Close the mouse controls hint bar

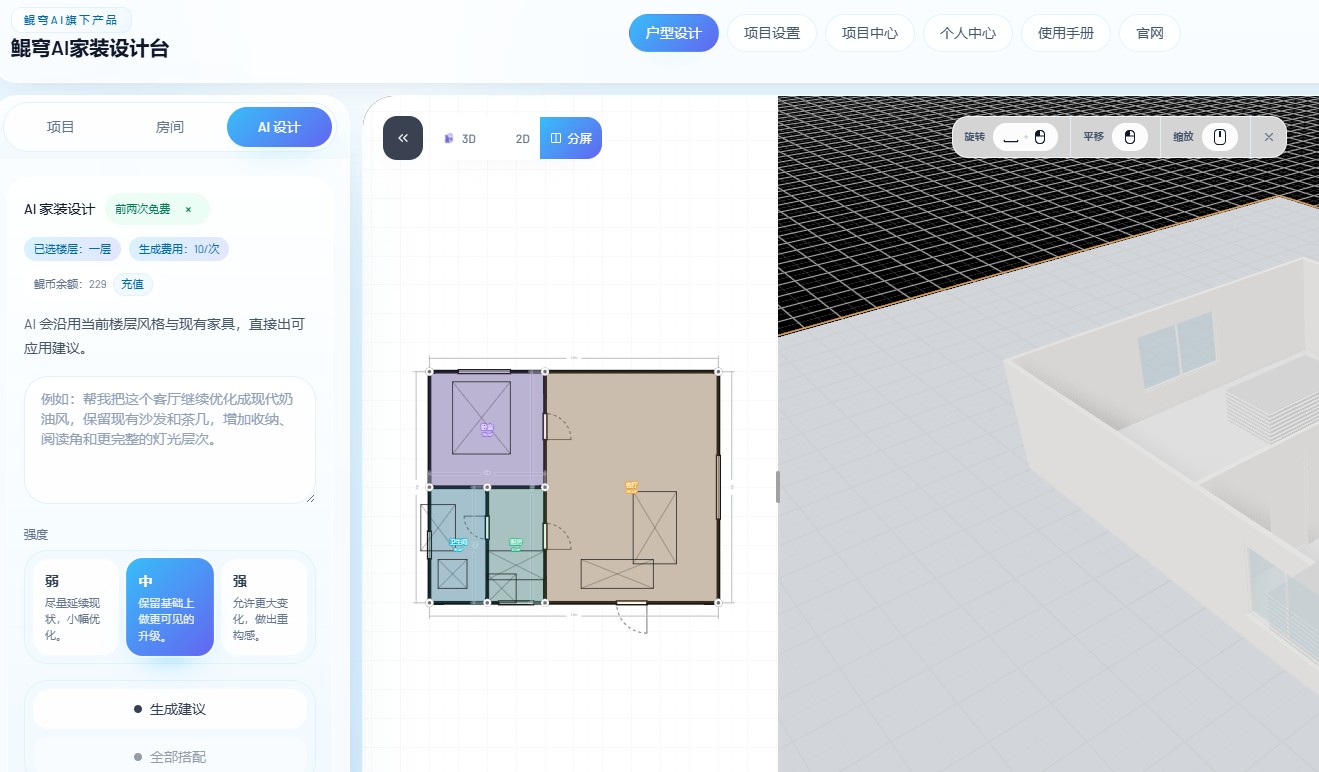click(1269, 137)
